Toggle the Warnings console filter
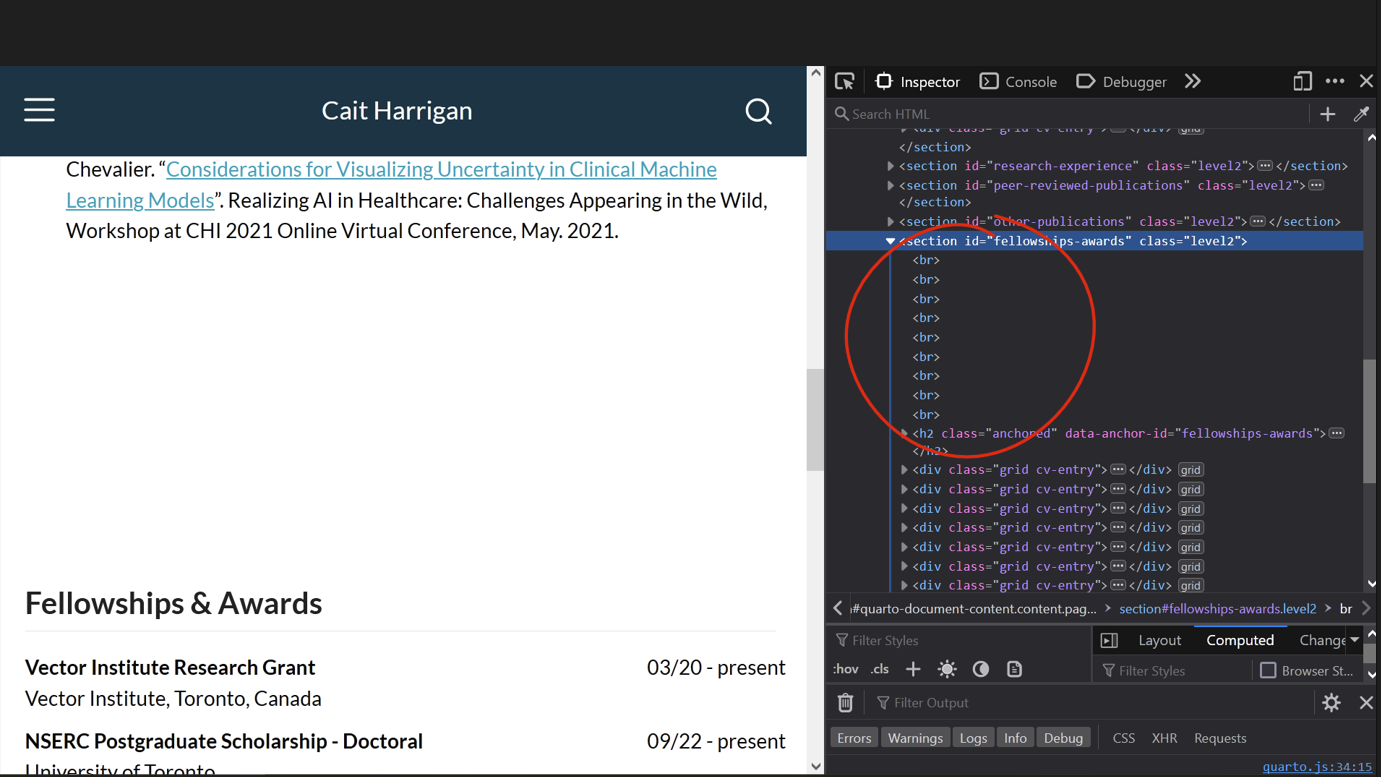Screen dimensions: 1381x777 pyautogui.click(x=915, y=738)
